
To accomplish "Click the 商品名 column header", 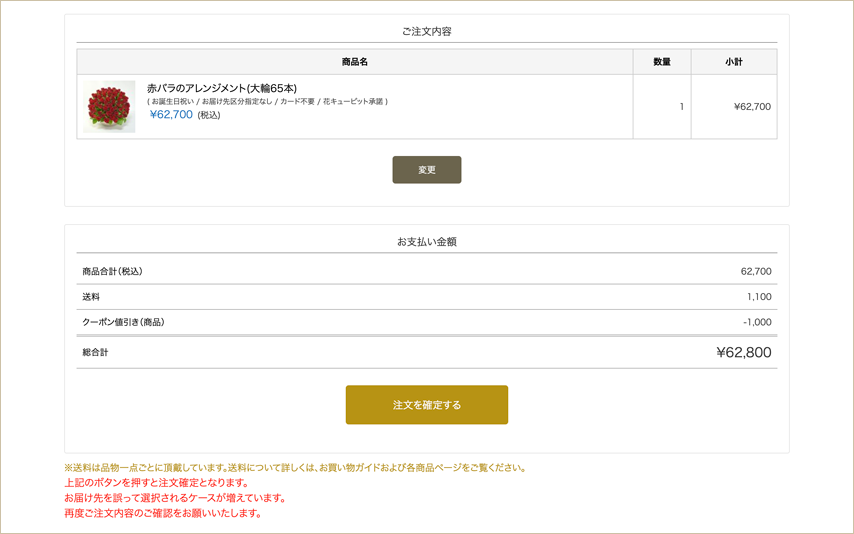I will coord(355,62).
